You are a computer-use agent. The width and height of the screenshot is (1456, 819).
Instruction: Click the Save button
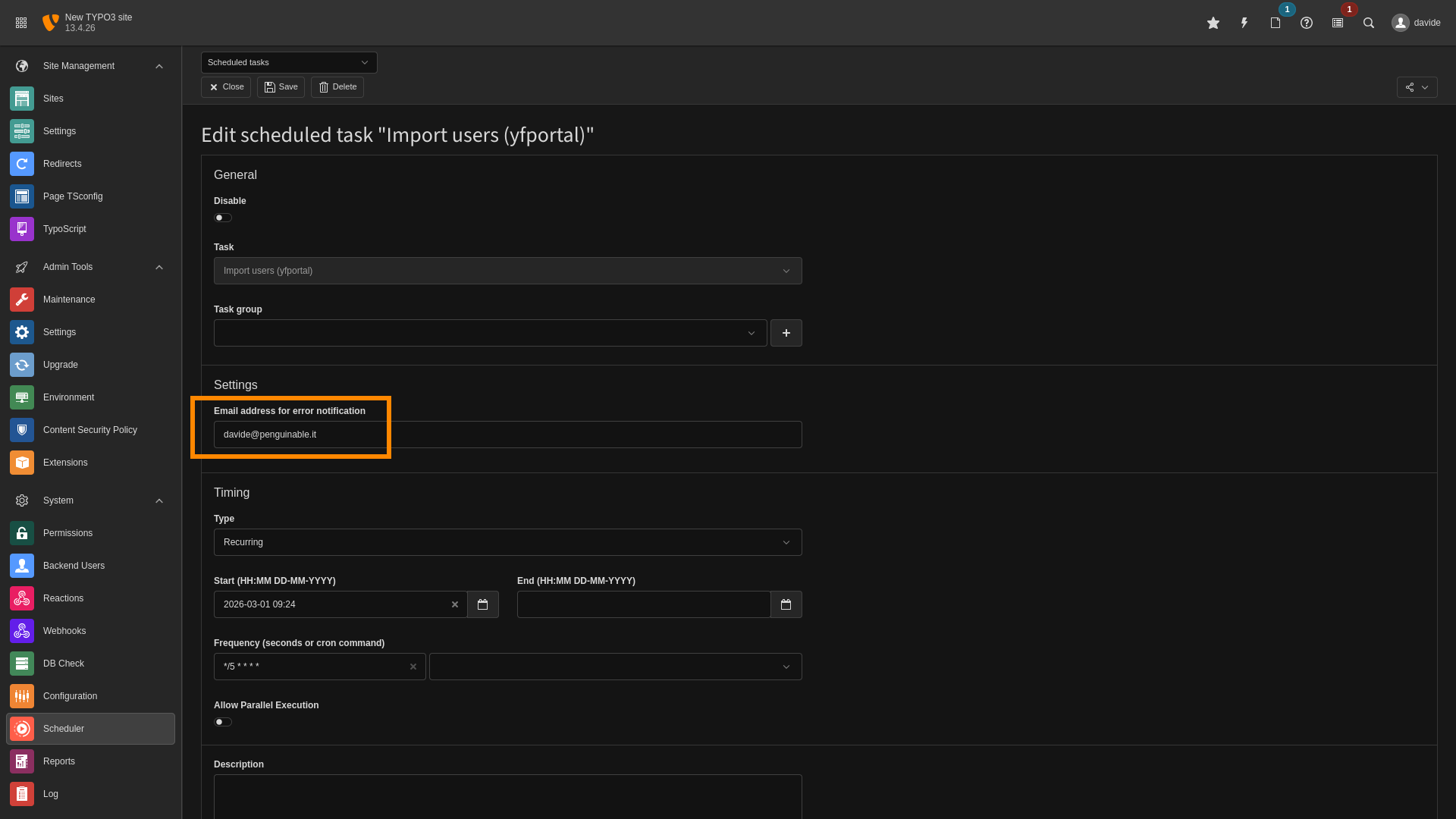pyautogui.click(x=281, y=87)
